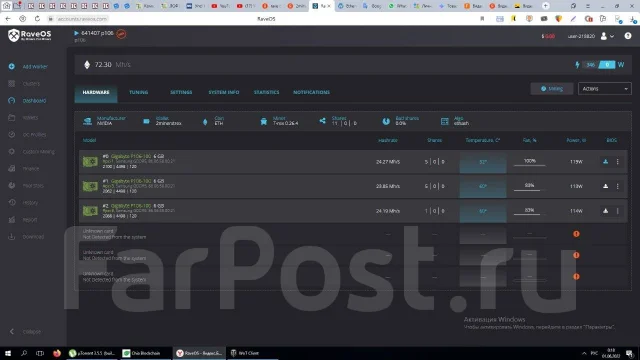Switch to the Hardware tab

(96, 92)
